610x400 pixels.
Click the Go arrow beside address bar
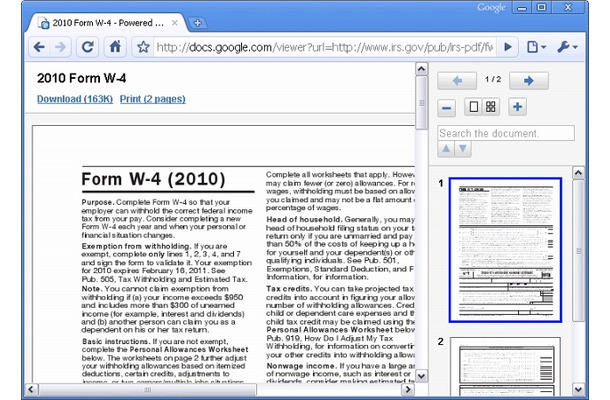pos(508,47)
